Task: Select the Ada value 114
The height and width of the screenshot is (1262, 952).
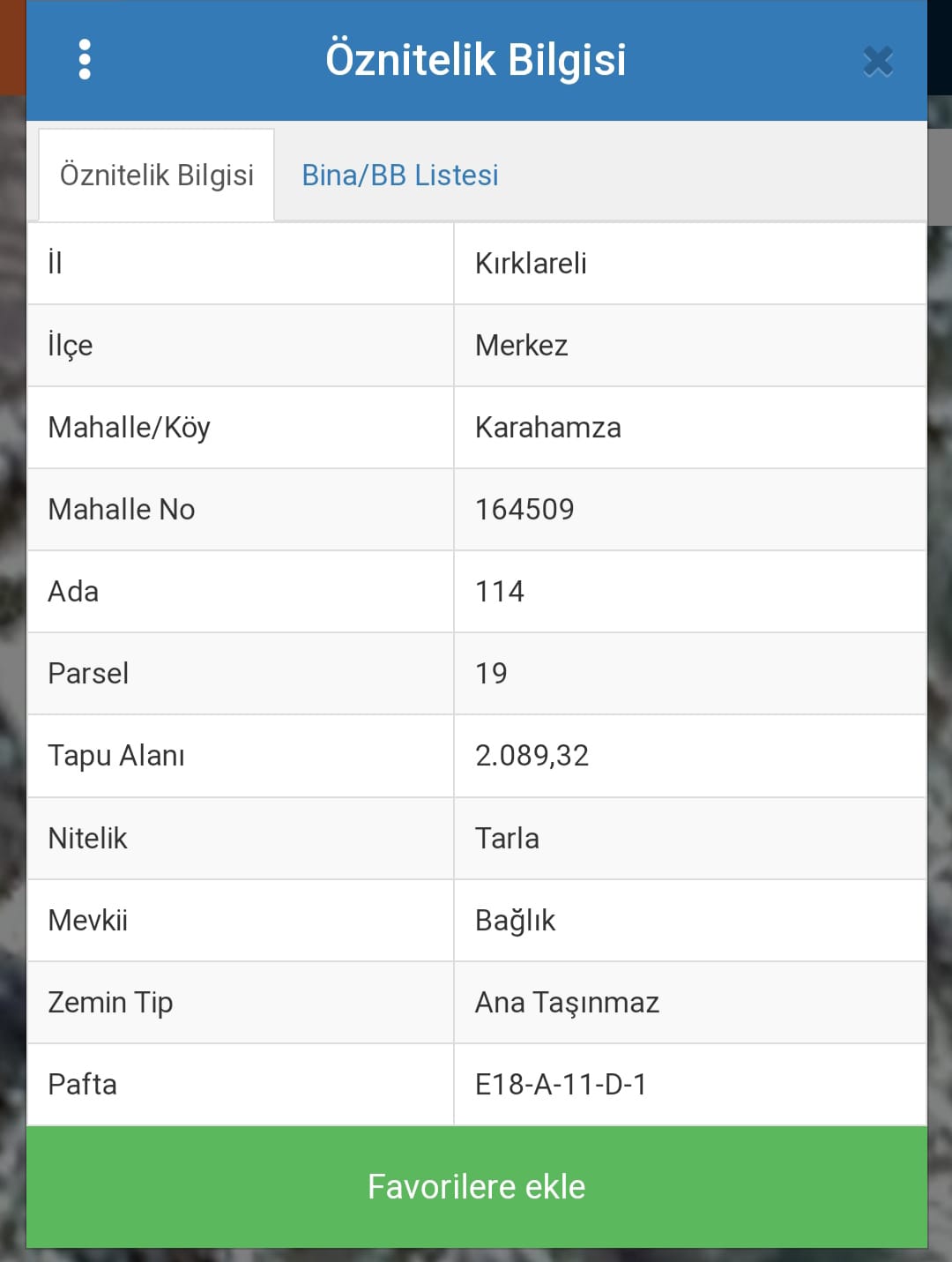Action: coord(500,591)
